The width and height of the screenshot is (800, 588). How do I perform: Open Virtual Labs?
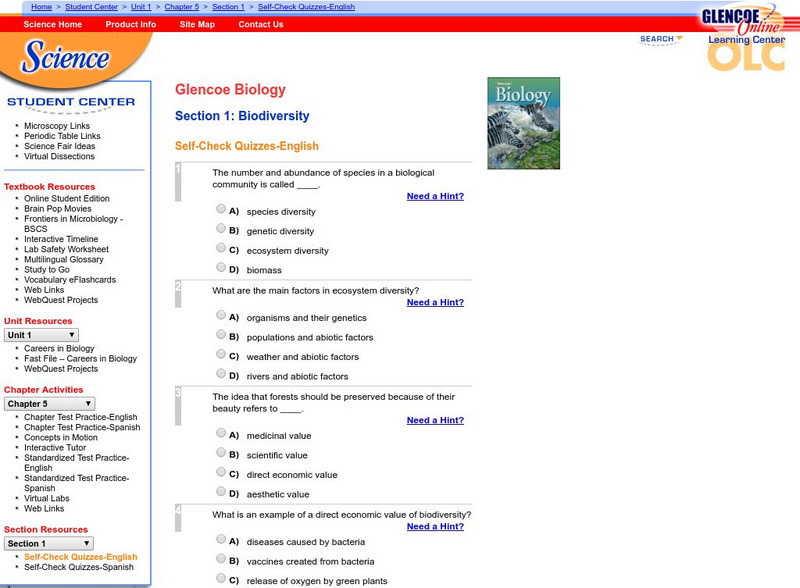46,498
